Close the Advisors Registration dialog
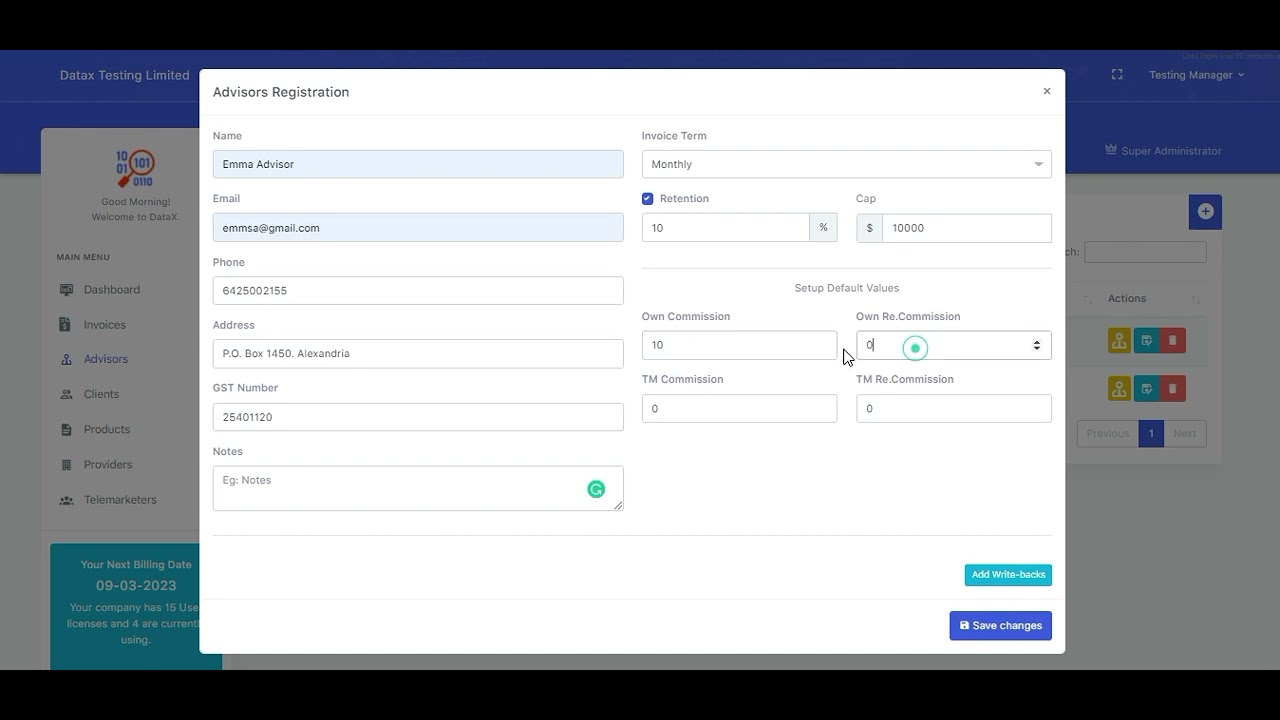 [1047, 91]
